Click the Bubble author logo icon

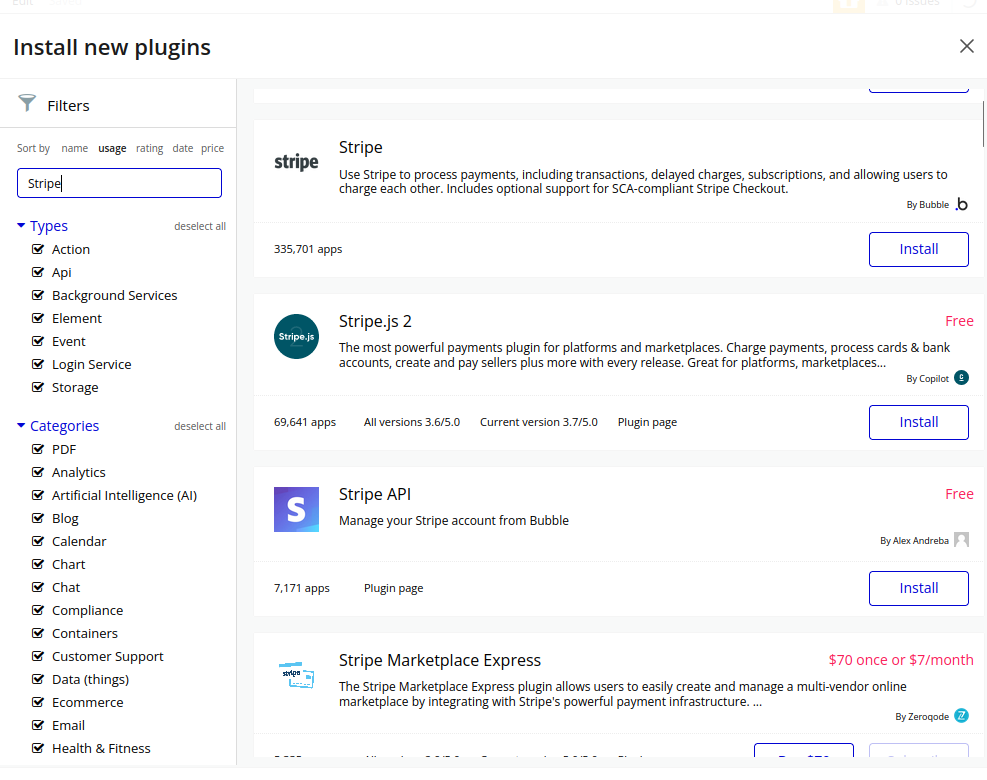(x=961, y=205)
